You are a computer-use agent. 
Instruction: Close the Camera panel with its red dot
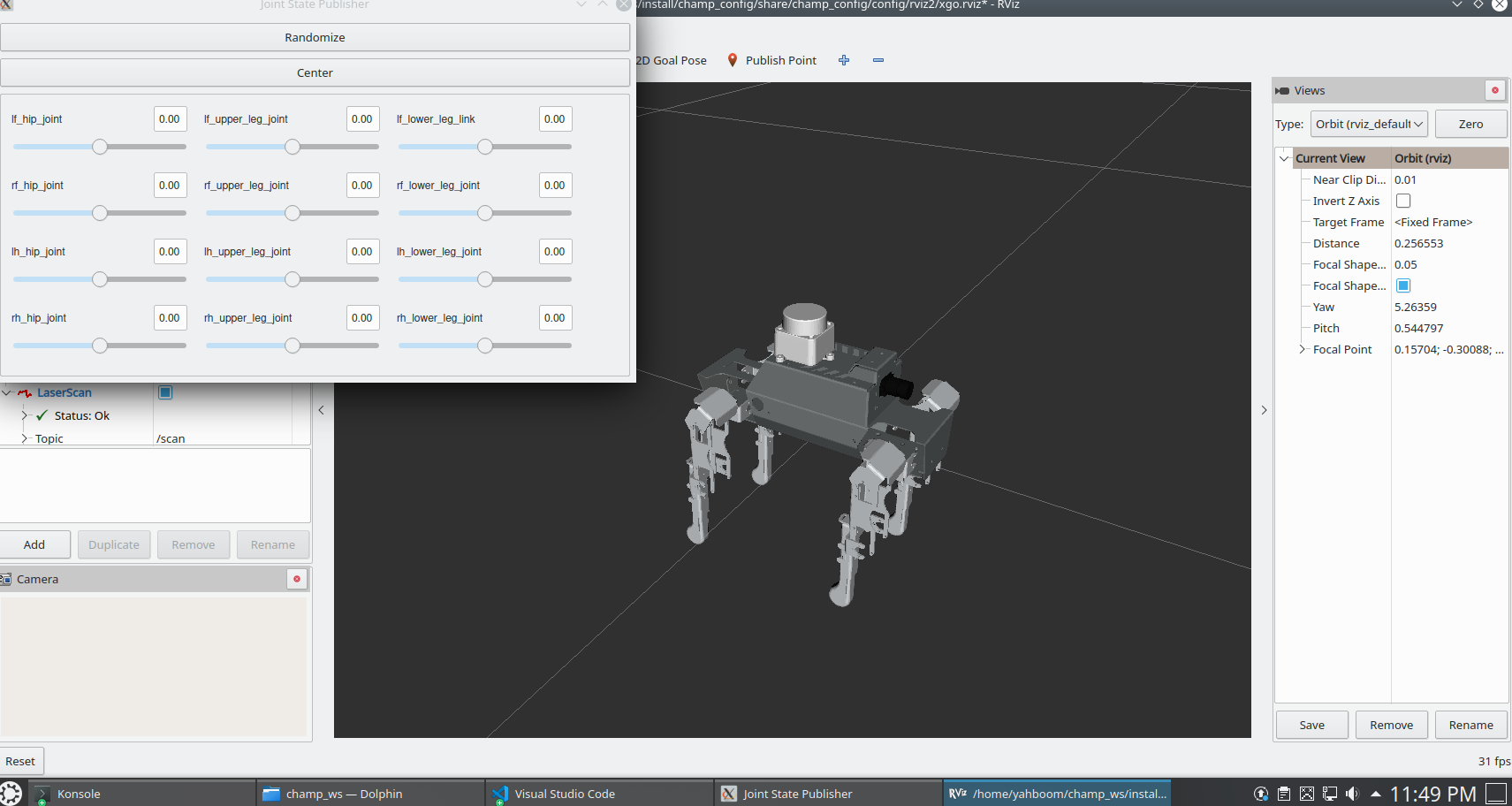click(x=297, y=579)
